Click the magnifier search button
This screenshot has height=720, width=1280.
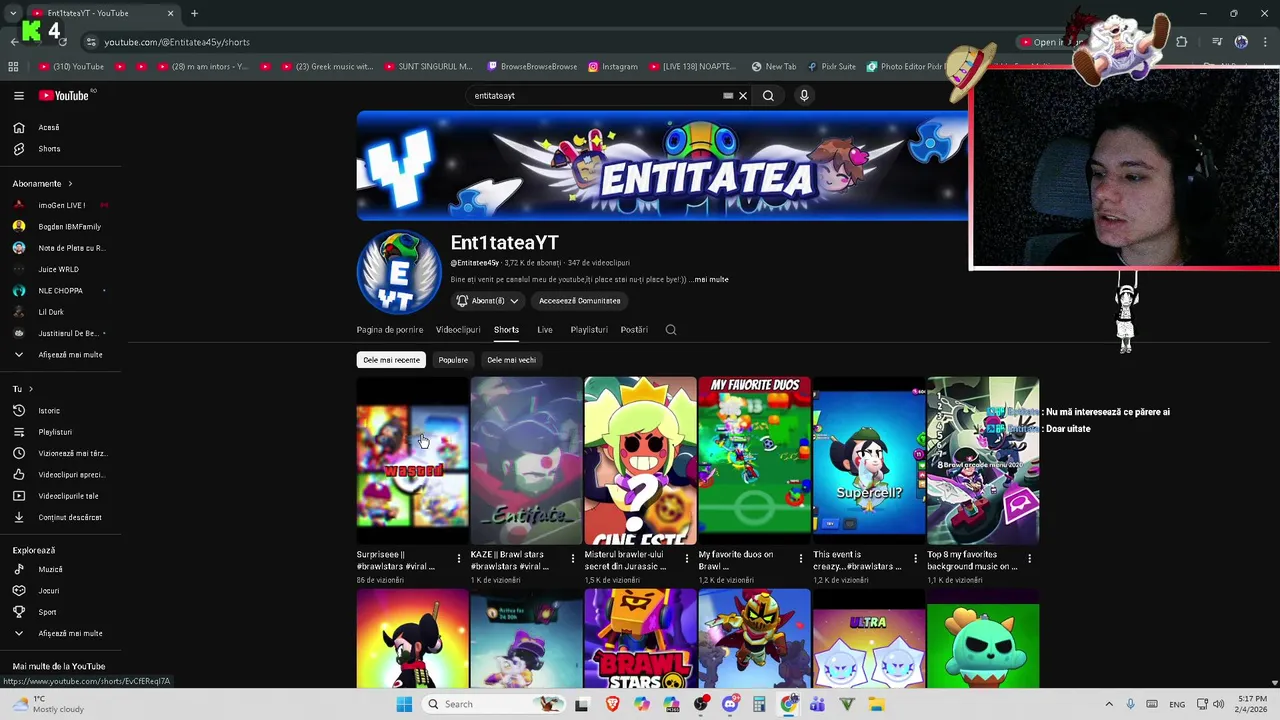[x=768, y=96]
